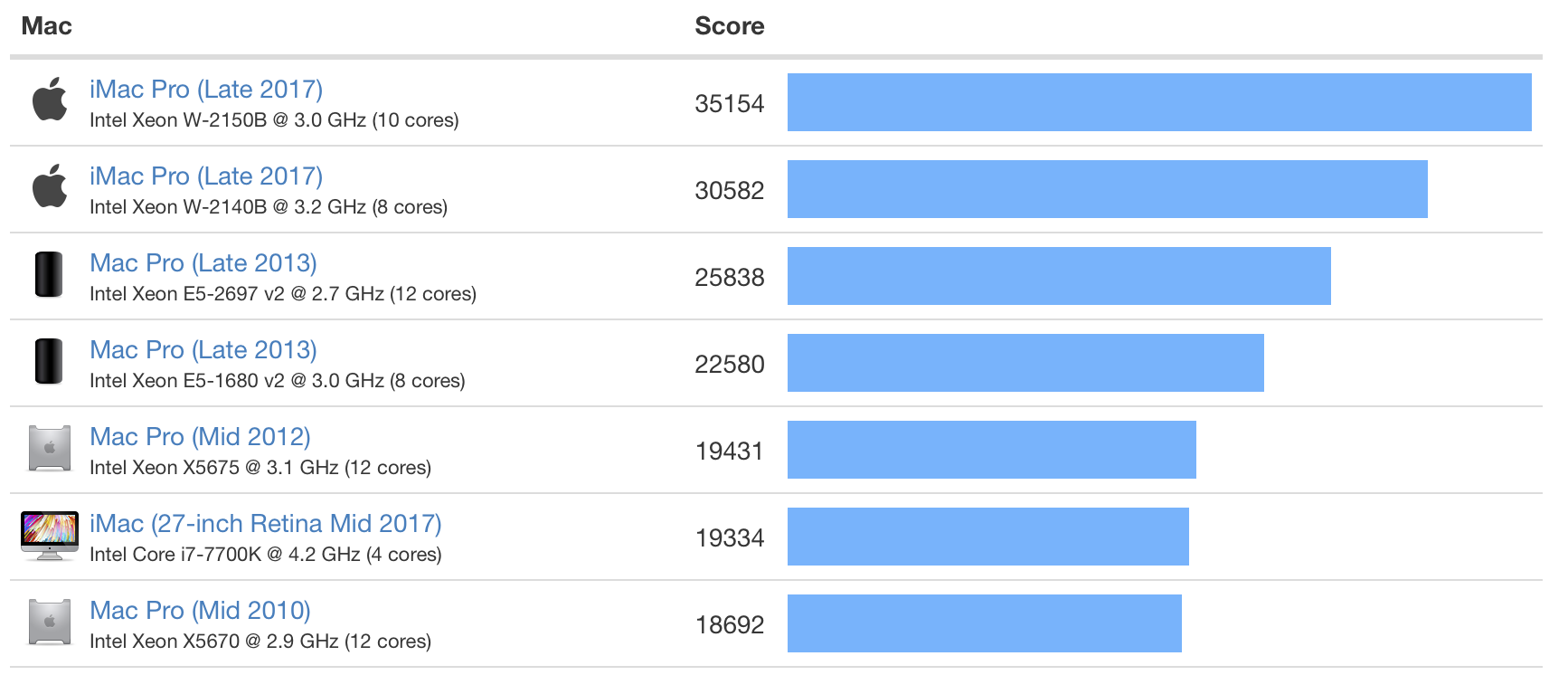1568x675 pixels.
Task: Open iMac Pro (Late 2017) 8-core link
Action: coord(206,176)
